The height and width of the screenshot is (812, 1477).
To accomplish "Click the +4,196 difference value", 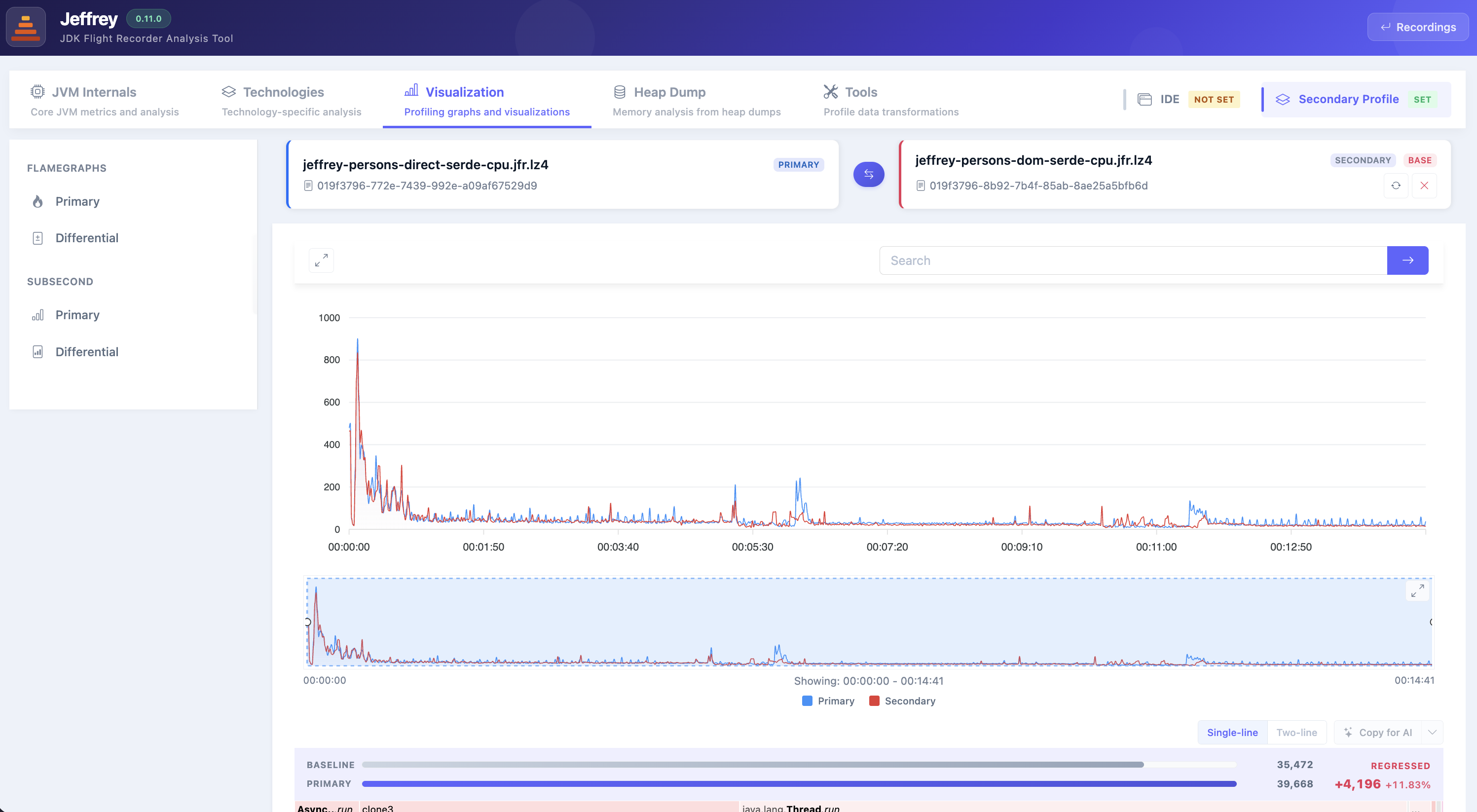I will 1357,784.
